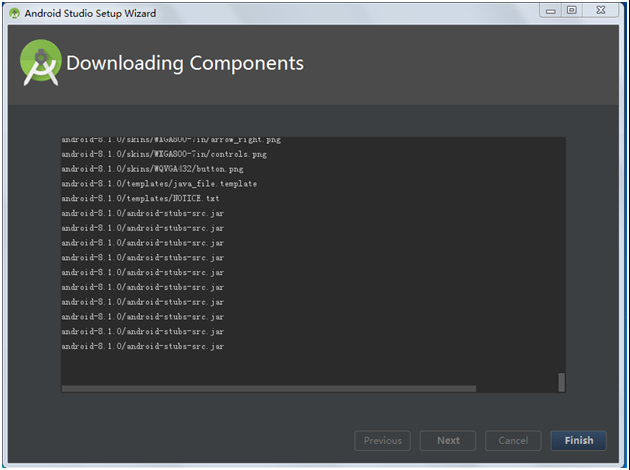Maximize the Setup Wizard window
Viewport: 630px width, 470px height.
click(572, 10)
